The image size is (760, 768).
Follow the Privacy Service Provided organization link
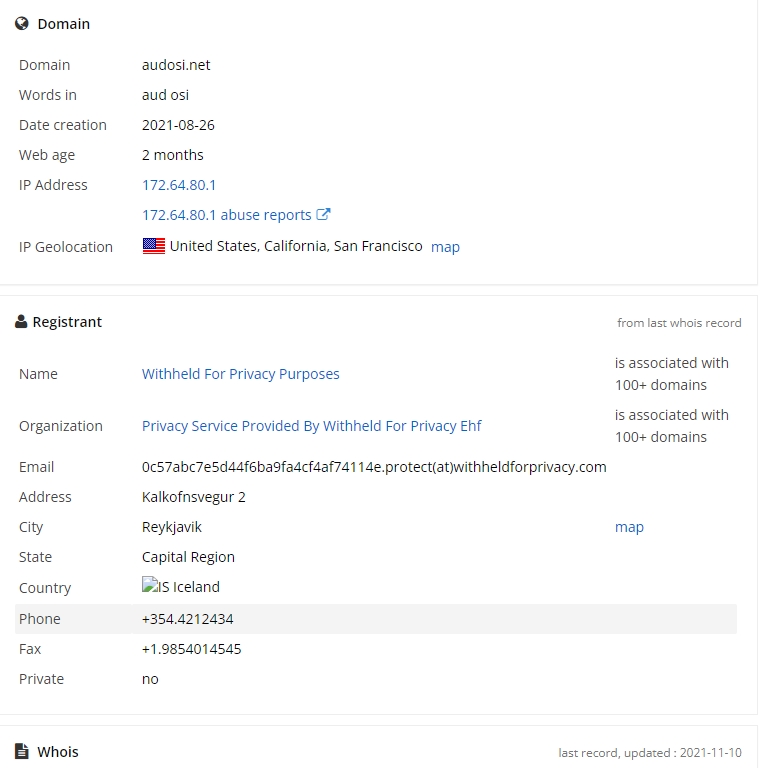[x=311, y=426]
